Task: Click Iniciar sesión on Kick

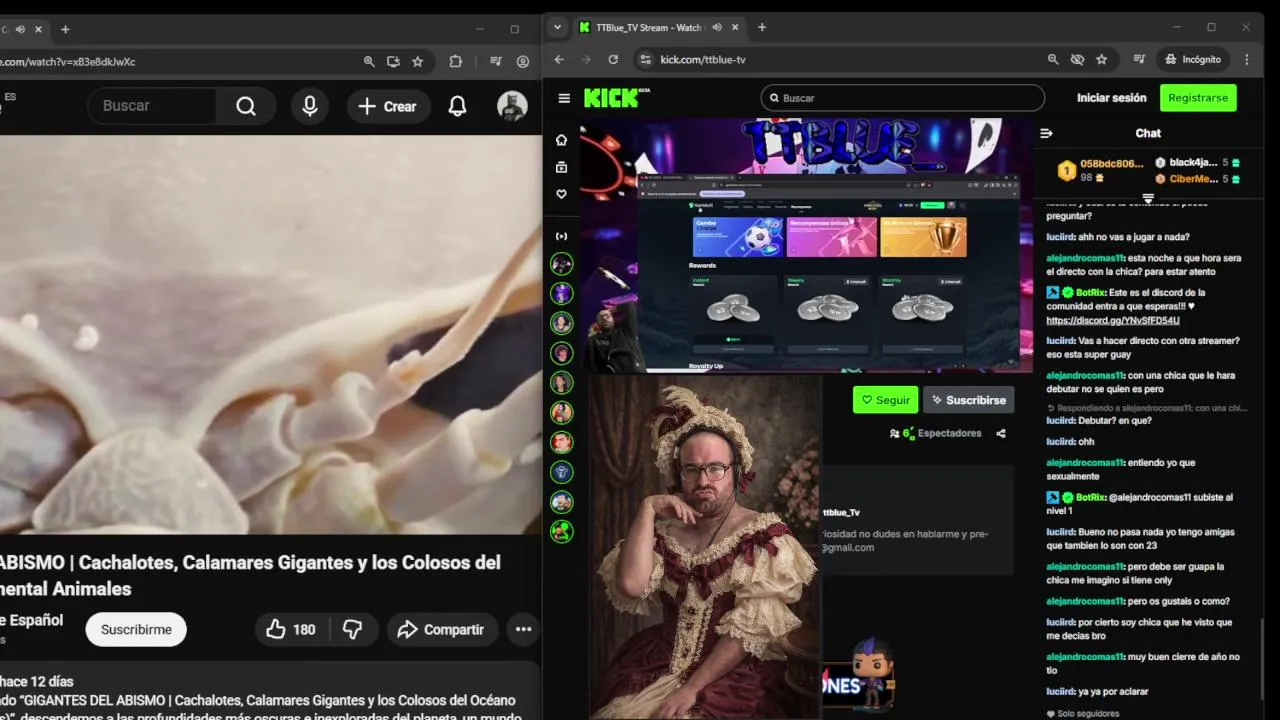Action: coord(1111,98)
